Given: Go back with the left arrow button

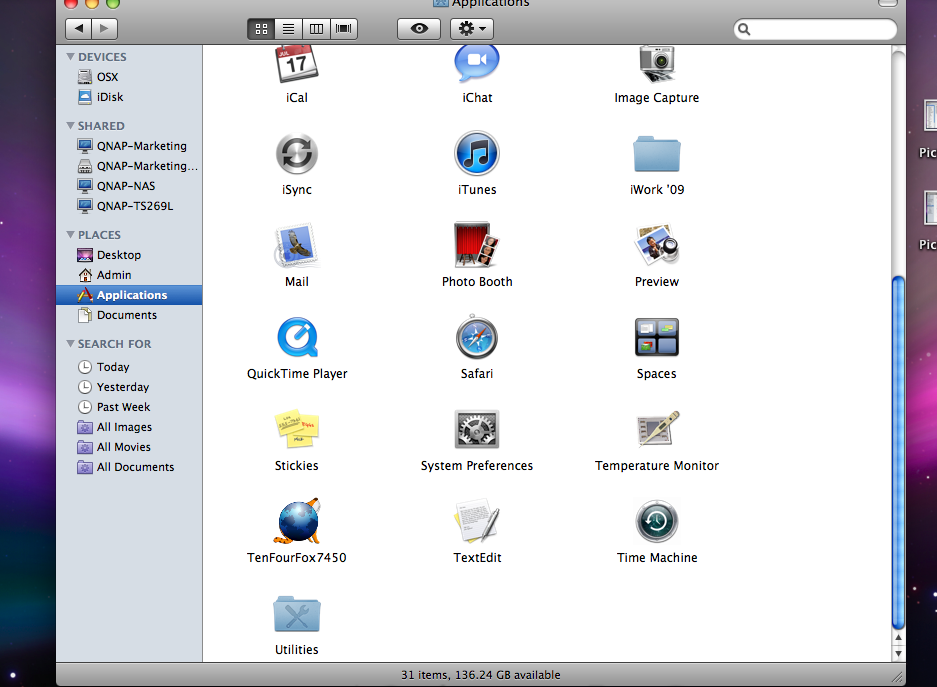Looking at the screenshot, I should (x=78, y=29).
